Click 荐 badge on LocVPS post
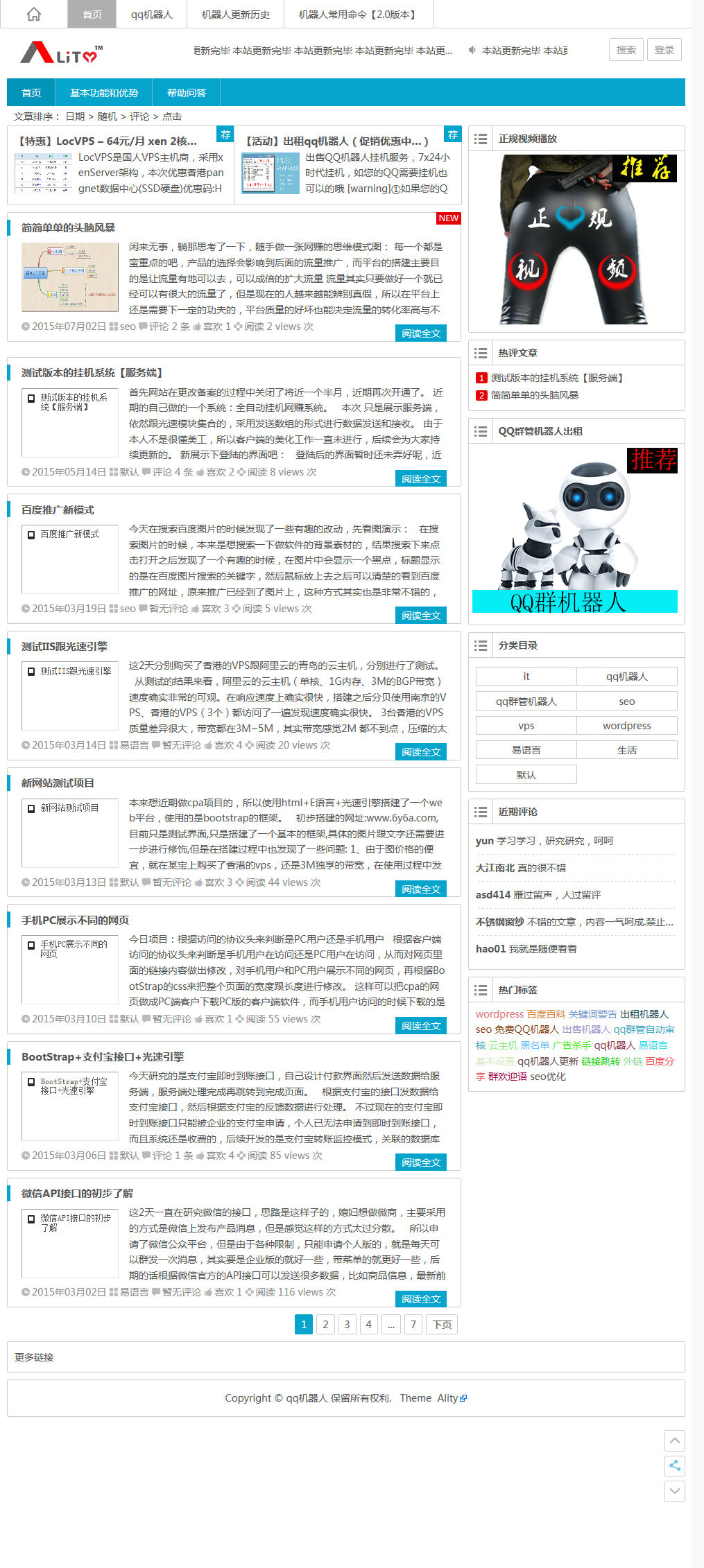Screen dimensions: 704x1568 225,134
